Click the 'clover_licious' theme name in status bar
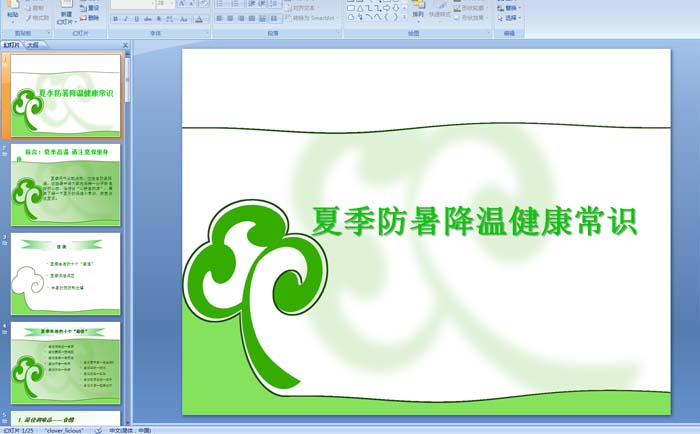700x434 pixels. coord(64,430)
